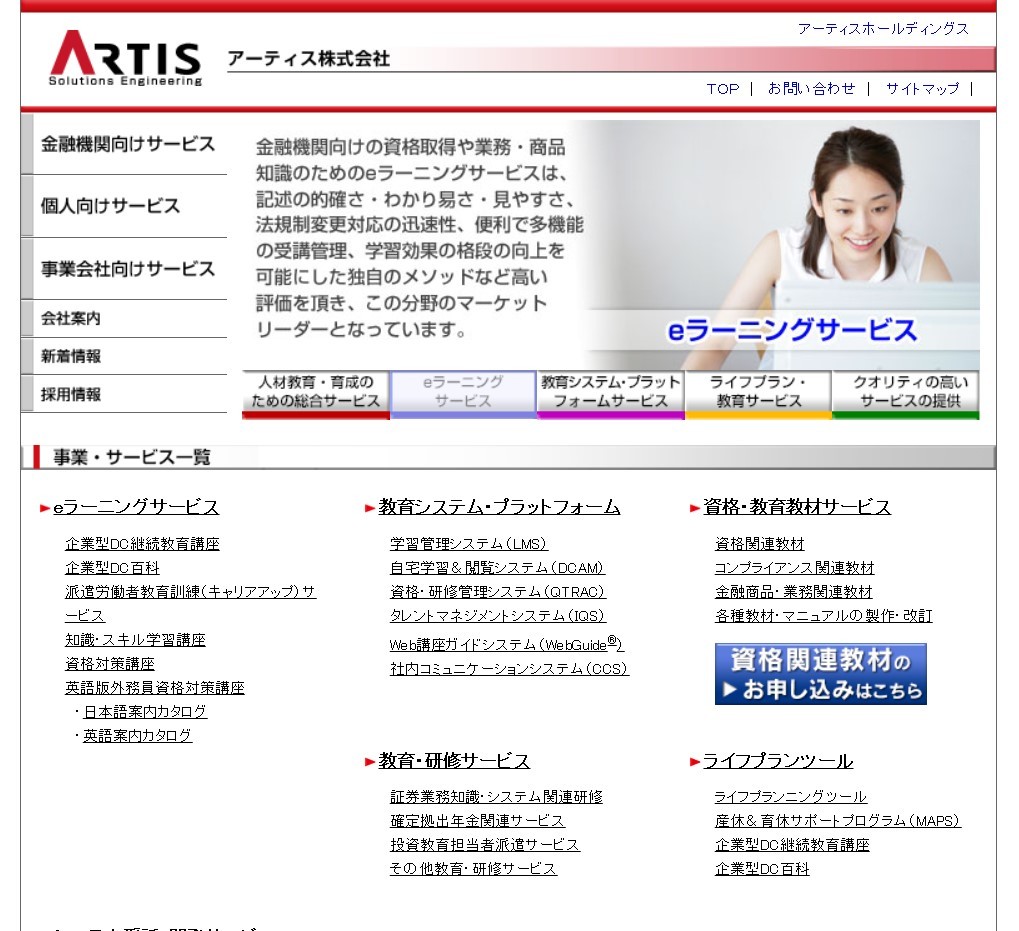
Task: Open ライフプランツール heading link
Action: click(778, 761)
